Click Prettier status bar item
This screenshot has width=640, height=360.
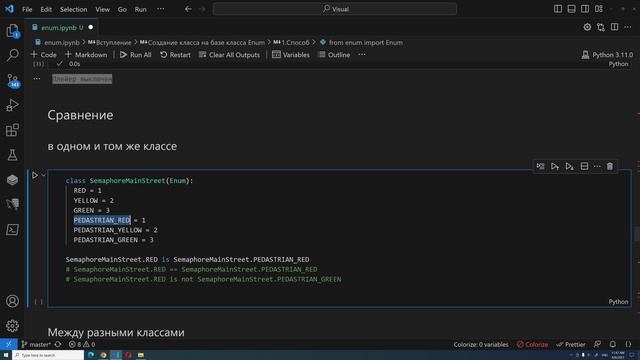click(x=571, y=344)
